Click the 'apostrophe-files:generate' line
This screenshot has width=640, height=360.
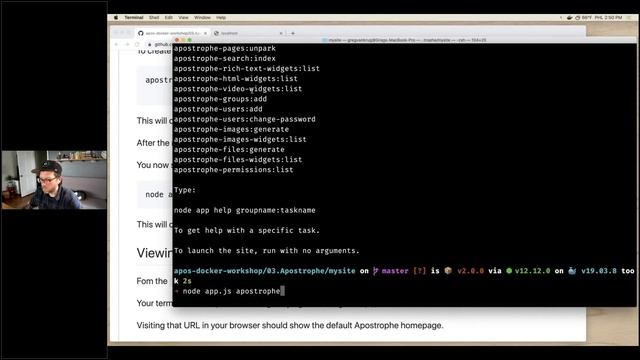[x=229, y=149]
